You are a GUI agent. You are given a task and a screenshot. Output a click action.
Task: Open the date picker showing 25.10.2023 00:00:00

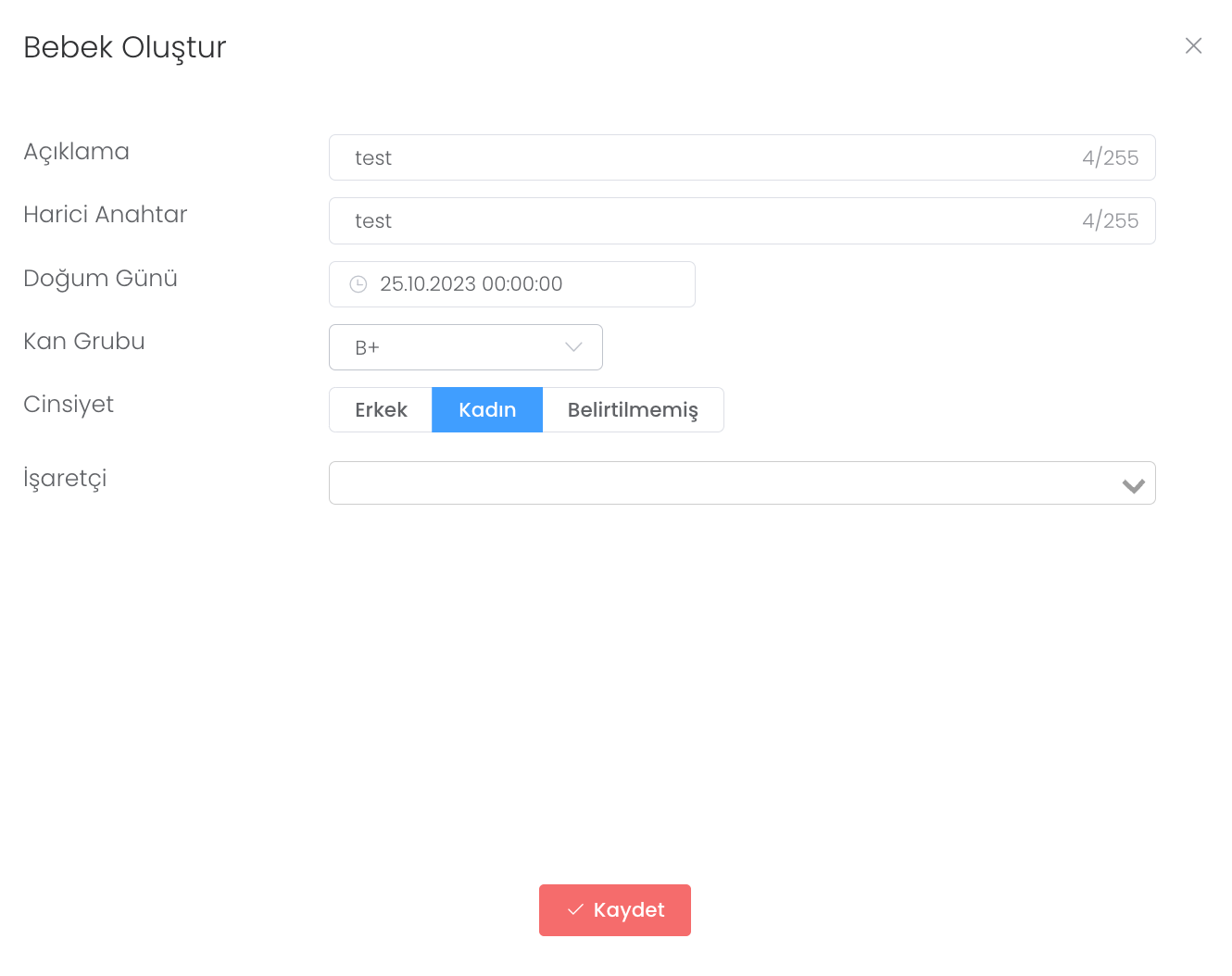(x=512, y=284)
